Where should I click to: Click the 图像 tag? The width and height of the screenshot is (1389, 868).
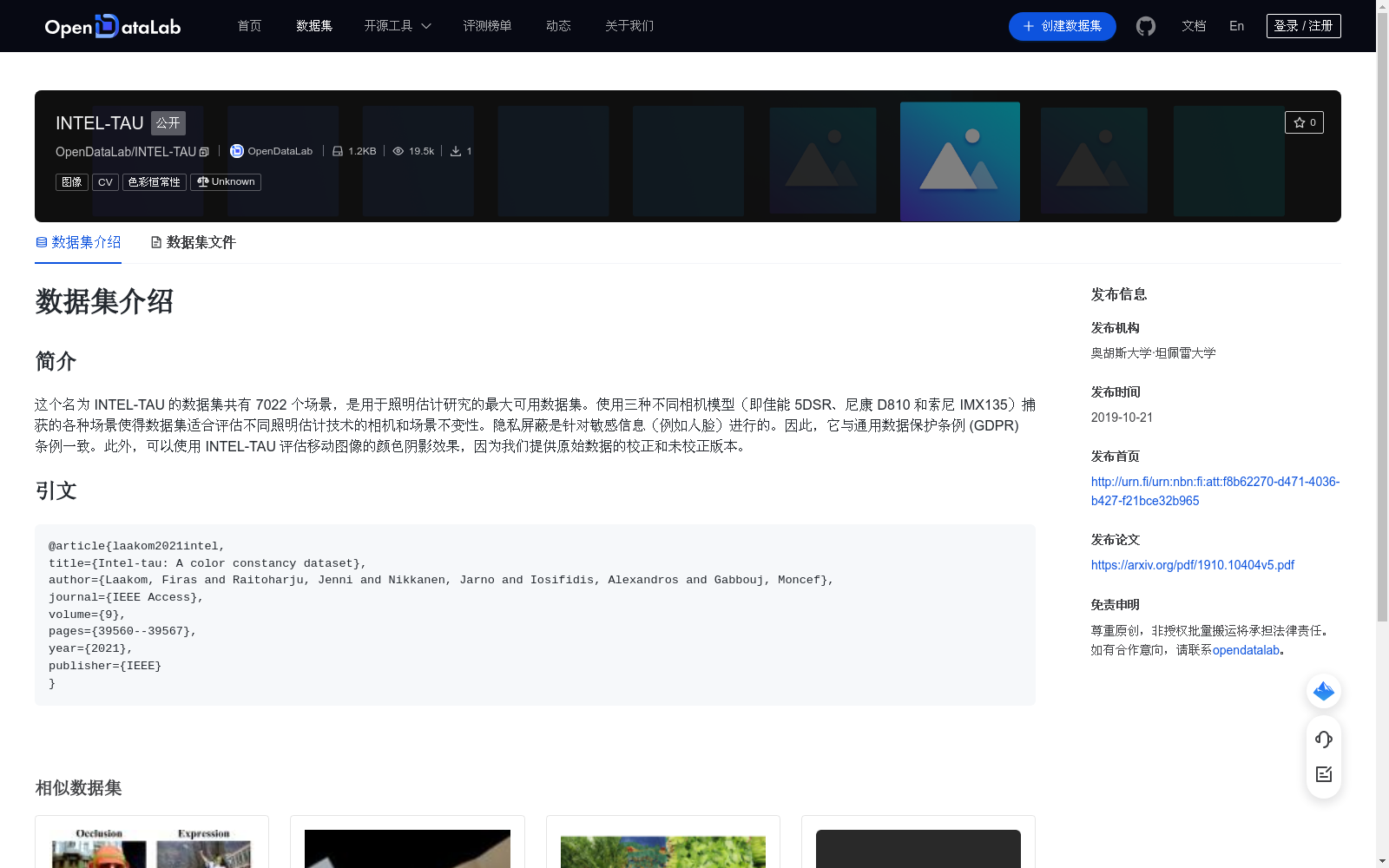click(72, 182)
